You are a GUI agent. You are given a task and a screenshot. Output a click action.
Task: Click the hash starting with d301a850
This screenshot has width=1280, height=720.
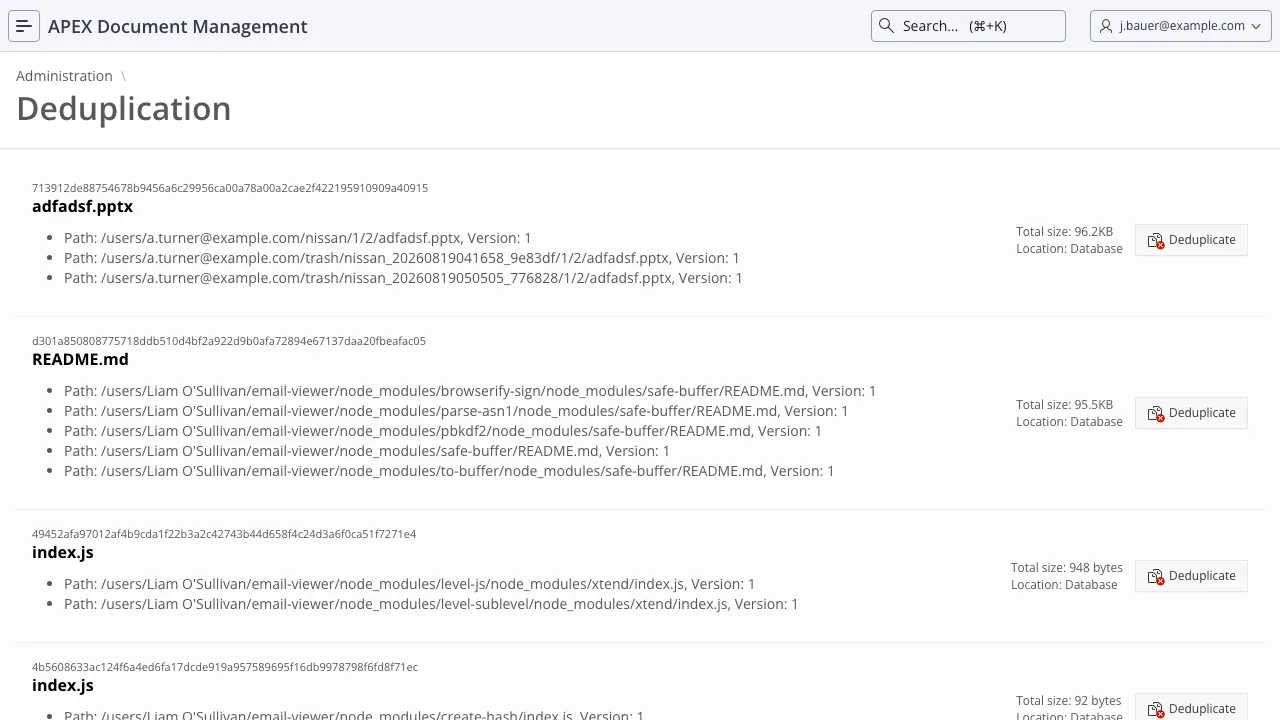tap(229, 341)
